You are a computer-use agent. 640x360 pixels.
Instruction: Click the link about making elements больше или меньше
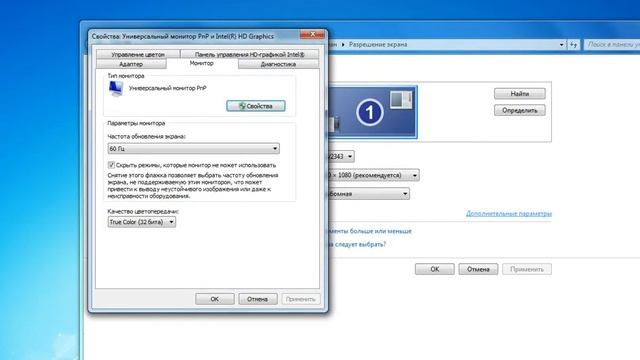coord(370,231)
